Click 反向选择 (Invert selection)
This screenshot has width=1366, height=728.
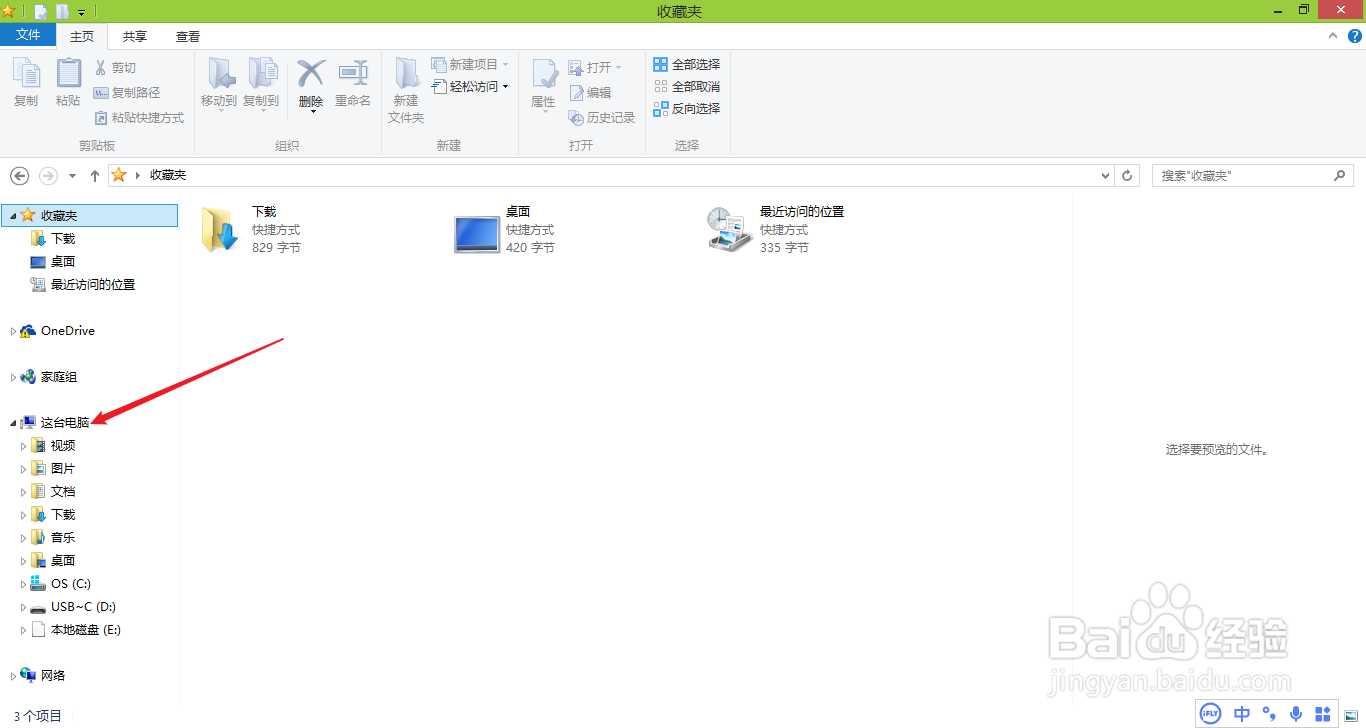tap(687, 108)
